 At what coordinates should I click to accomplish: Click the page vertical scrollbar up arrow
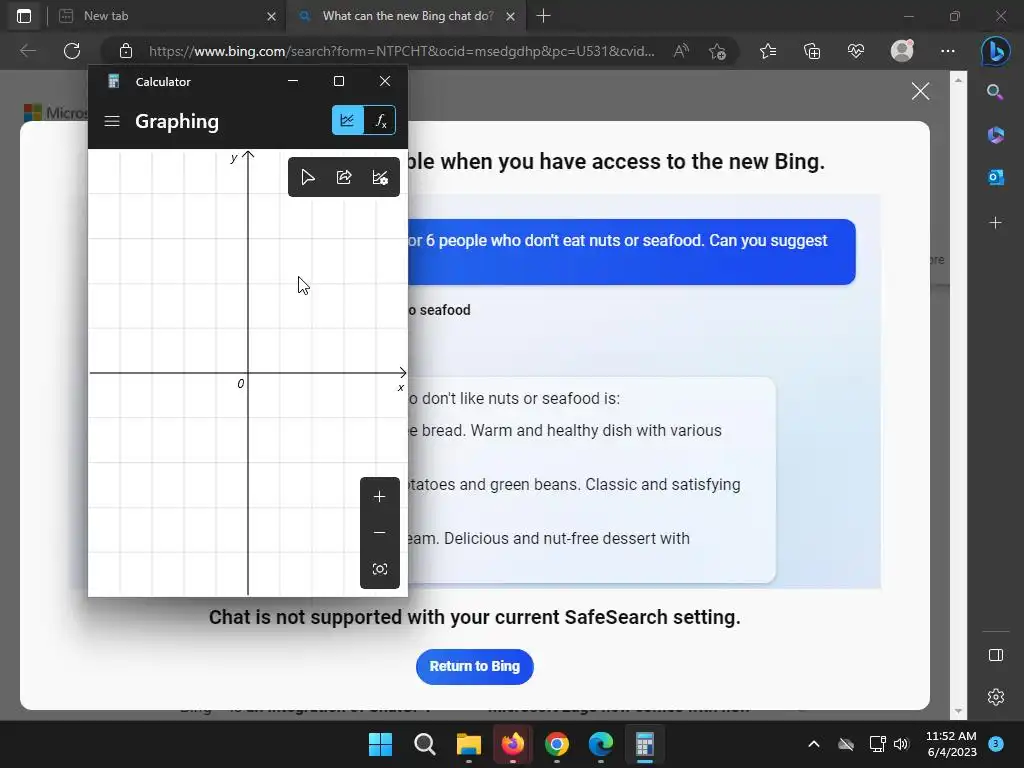(x=958, y=80)
